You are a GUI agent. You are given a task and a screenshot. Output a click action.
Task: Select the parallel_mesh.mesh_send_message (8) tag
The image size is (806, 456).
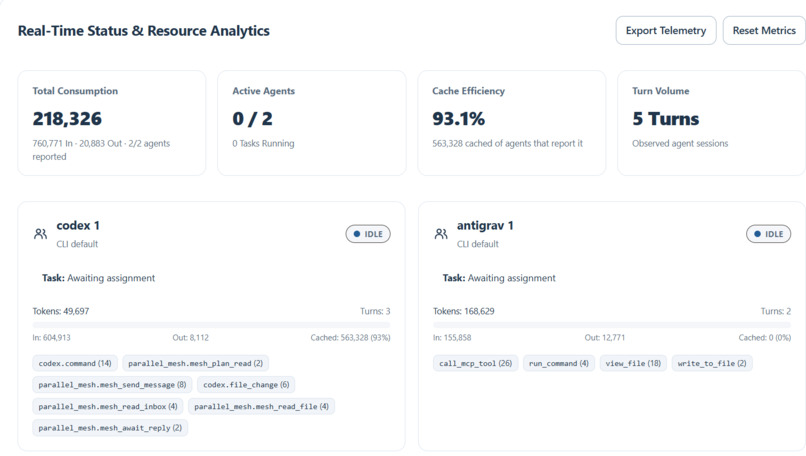[x=112, y=385]
